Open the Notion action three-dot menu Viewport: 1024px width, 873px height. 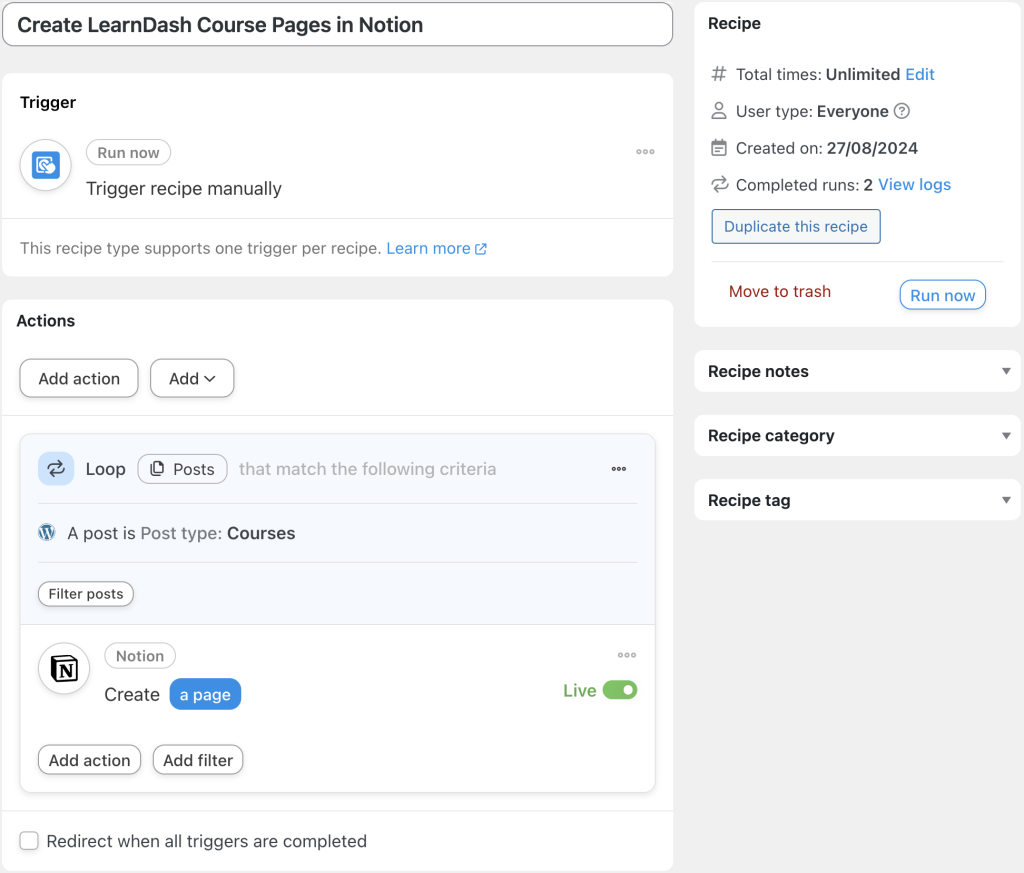click(x=627, y=655)
